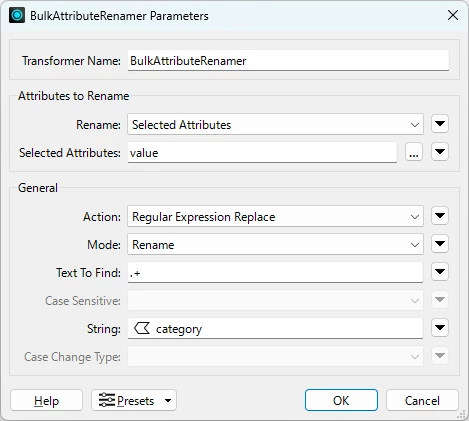
Task: Expand the Rename dropdown showing Selected Attributes
Action: 275,124
